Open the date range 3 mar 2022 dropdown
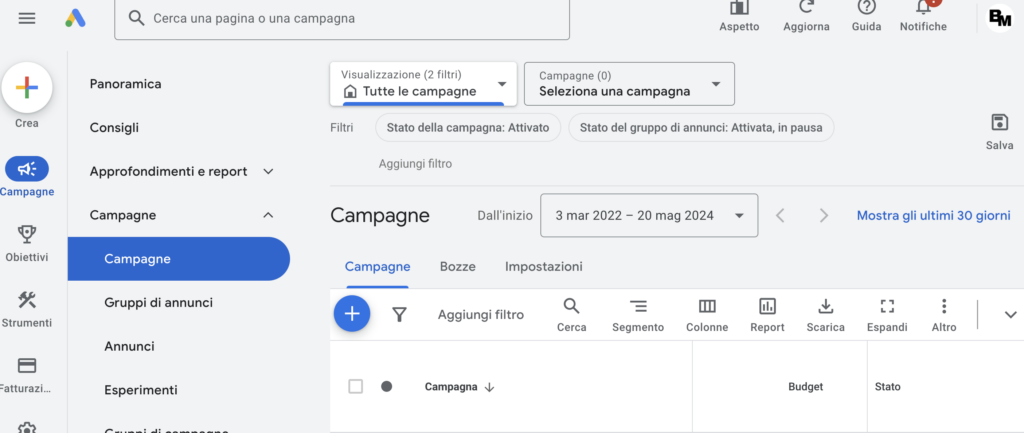 648,215
